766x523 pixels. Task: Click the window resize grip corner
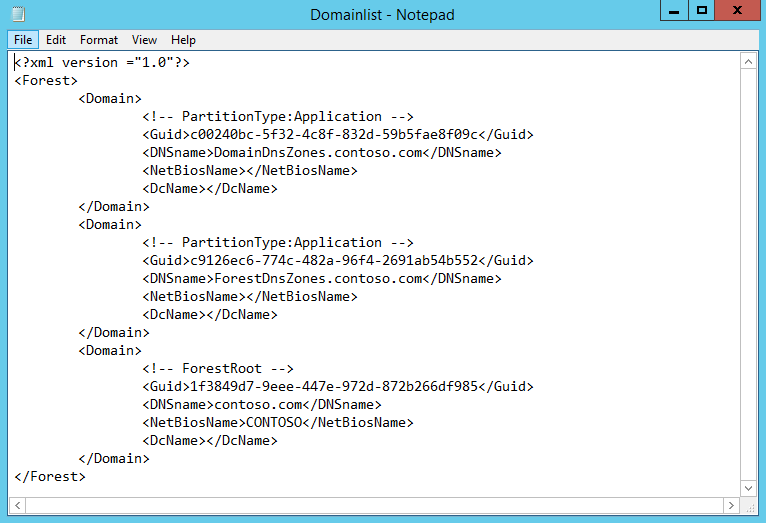[x=749, y=506]
